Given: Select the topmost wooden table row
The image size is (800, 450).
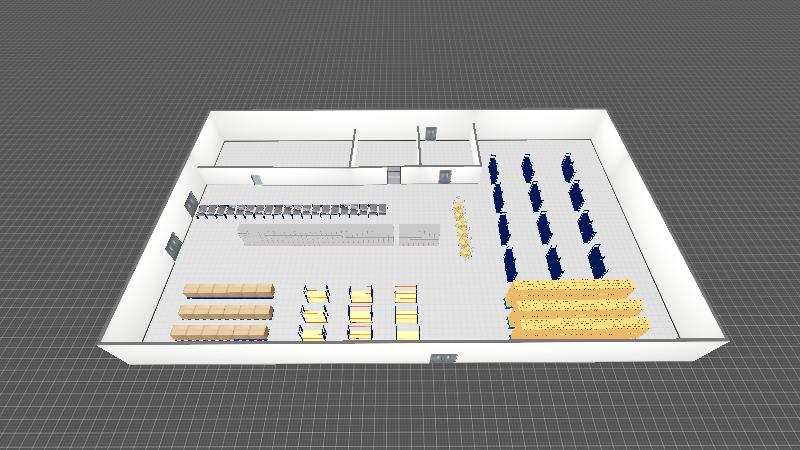Looking at the screenshot, I should pos(228,291).
